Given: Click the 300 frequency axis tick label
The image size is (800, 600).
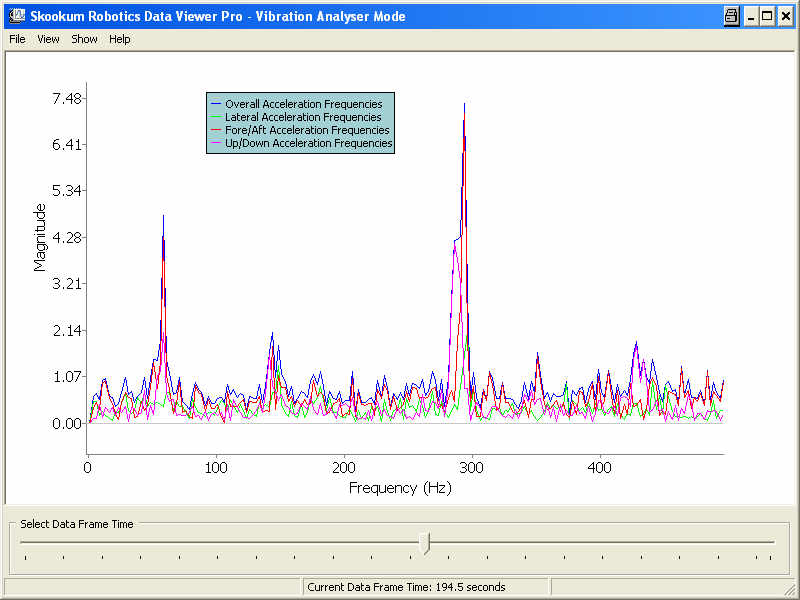Looking at the screenshot, I should [x=471, y=467].
